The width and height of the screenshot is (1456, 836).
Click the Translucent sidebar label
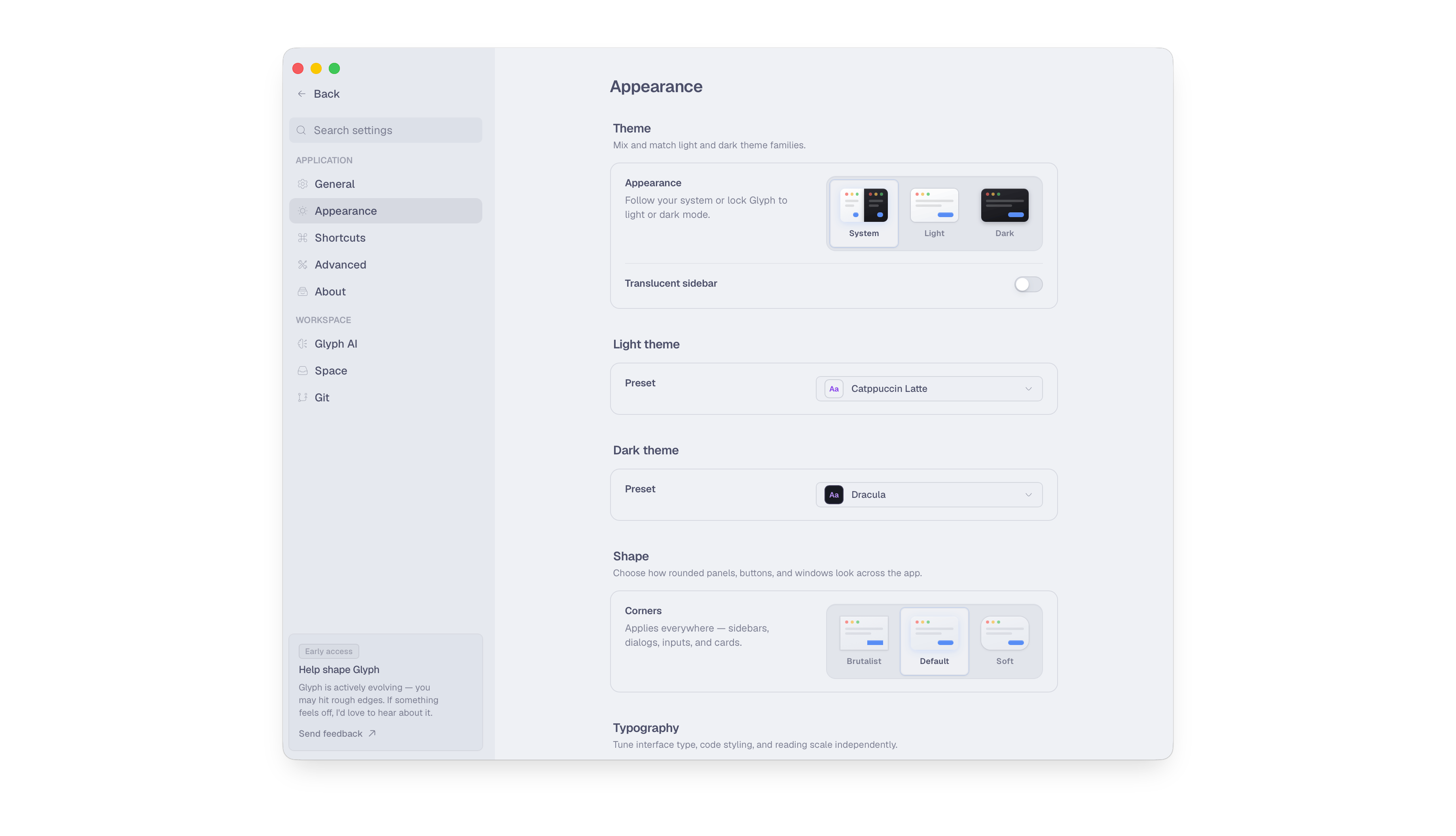[x=670, y=283]
